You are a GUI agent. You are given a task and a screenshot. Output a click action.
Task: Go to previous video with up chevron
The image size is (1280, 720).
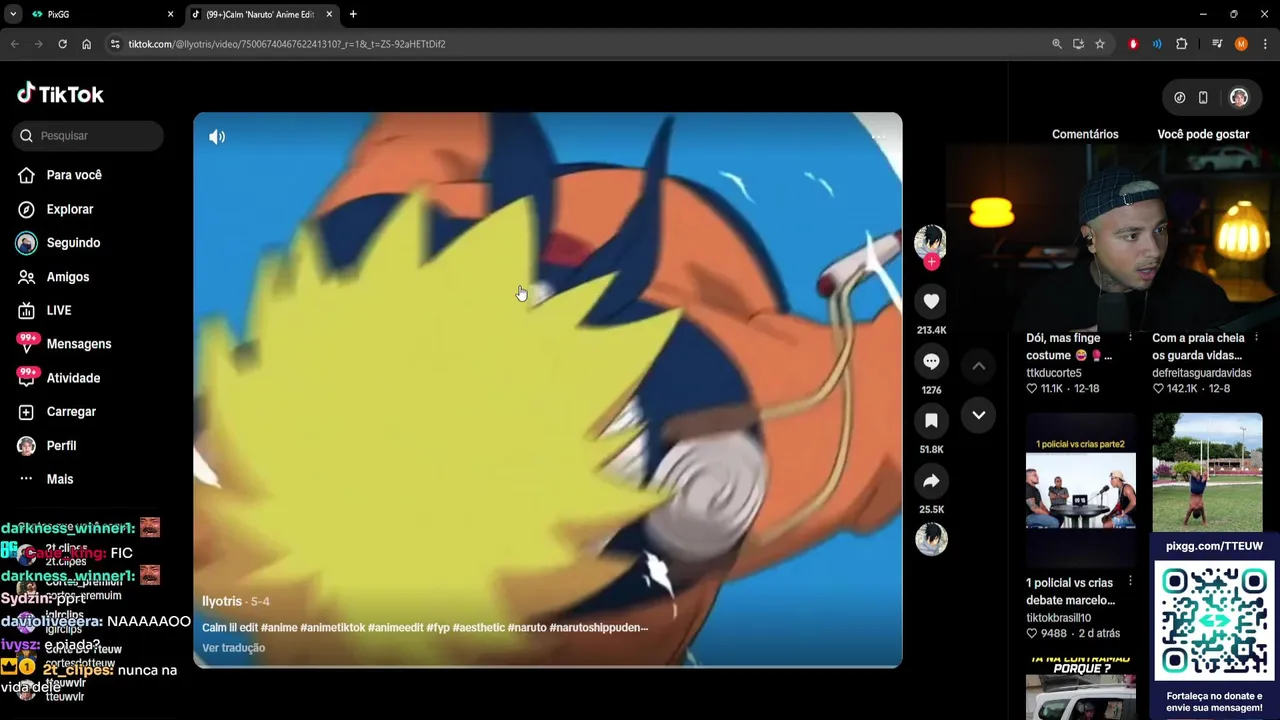(x=979, y=366)
